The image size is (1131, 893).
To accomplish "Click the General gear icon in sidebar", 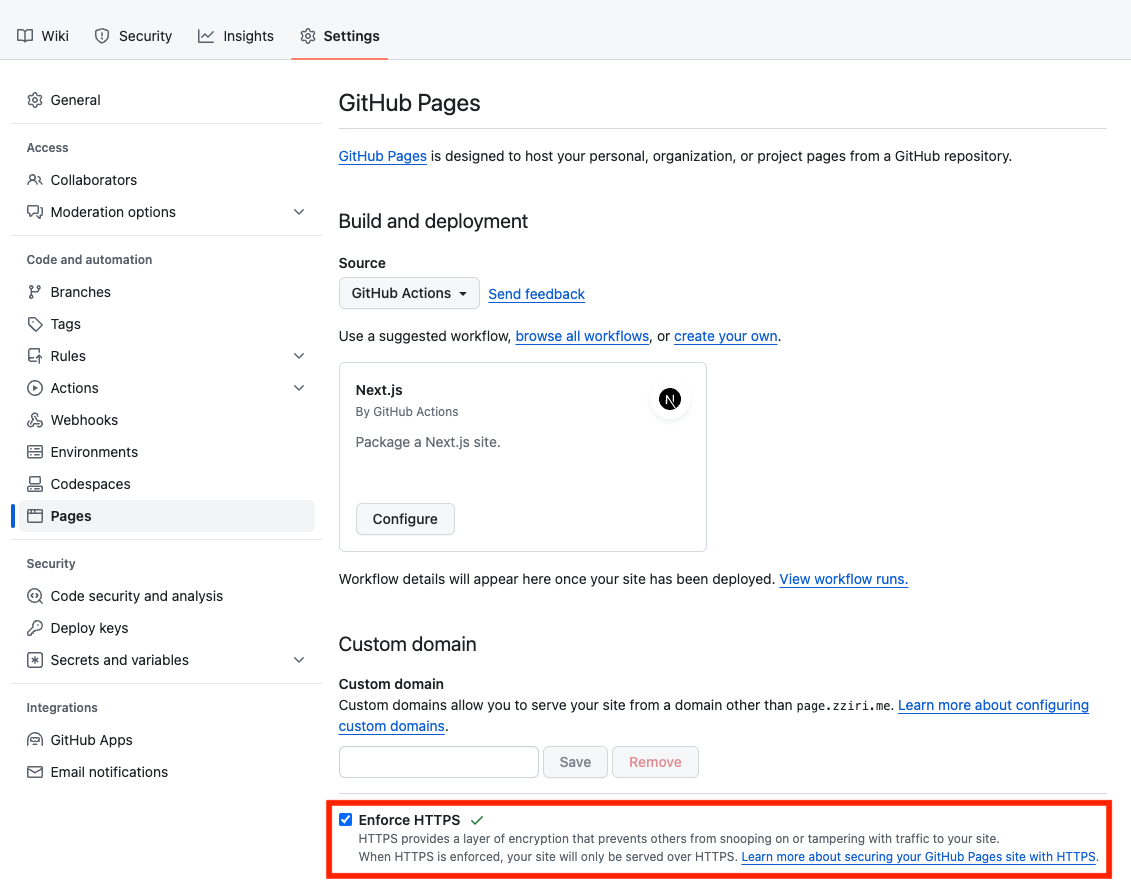I will 35,100.
